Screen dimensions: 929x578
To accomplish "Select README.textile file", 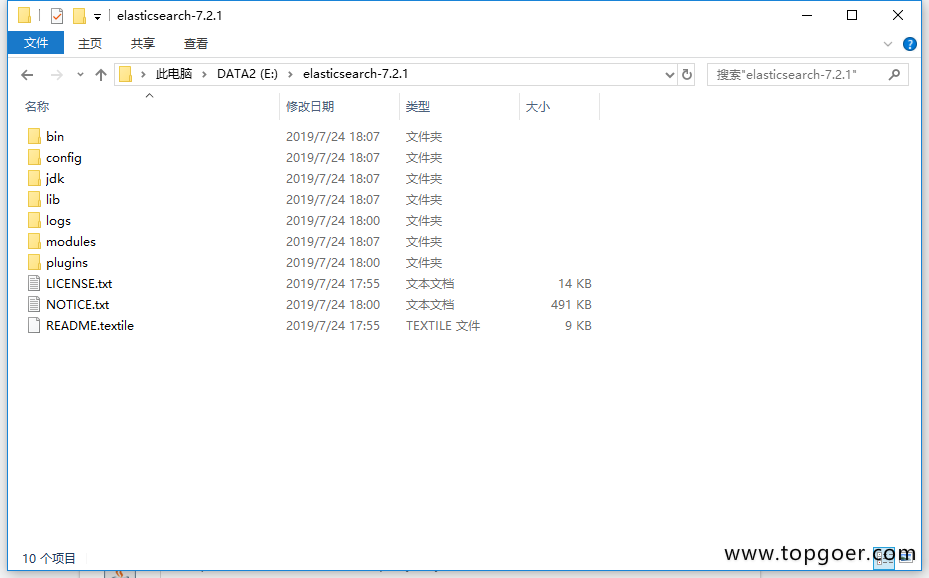I will tap(88, 325).
